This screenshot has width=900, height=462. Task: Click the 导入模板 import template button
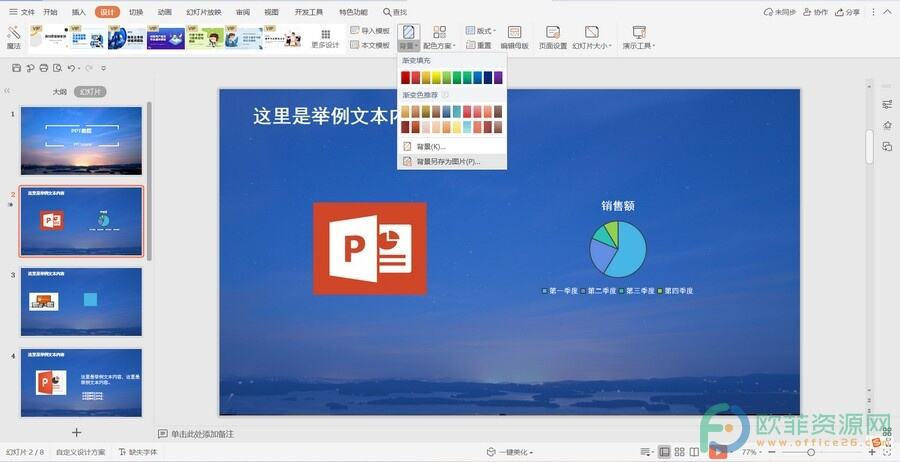370,30
